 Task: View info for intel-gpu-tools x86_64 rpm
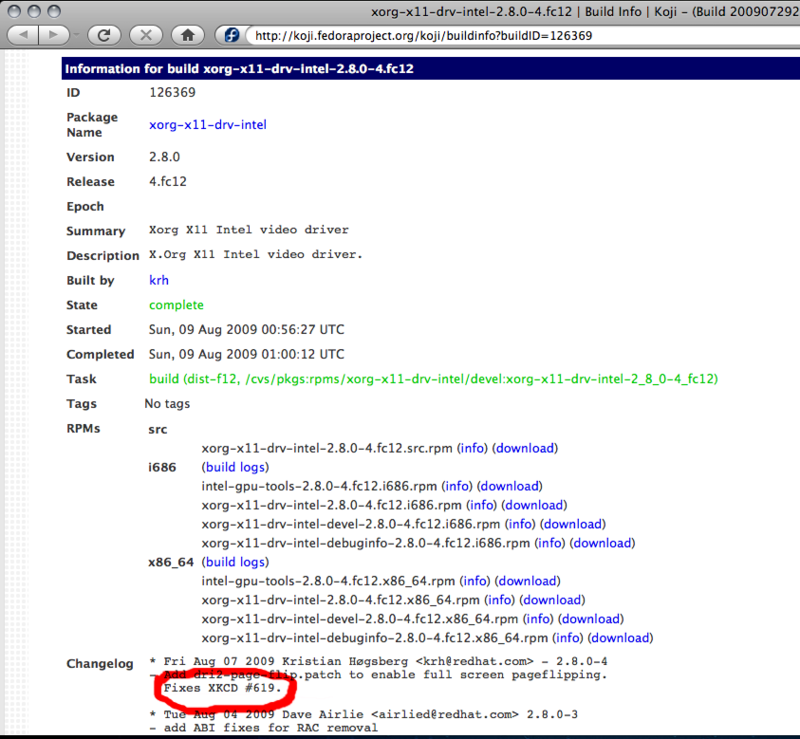click(475, 581)
